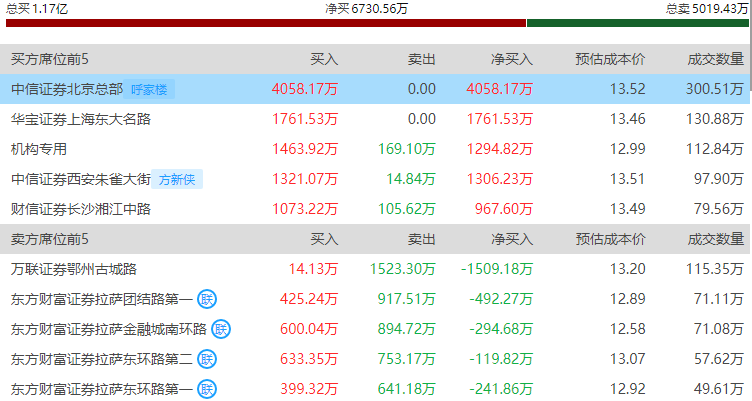Open the 万联证券鄂州古城路 seat
Screen dimensions: 752x401
tap(74, 269)
